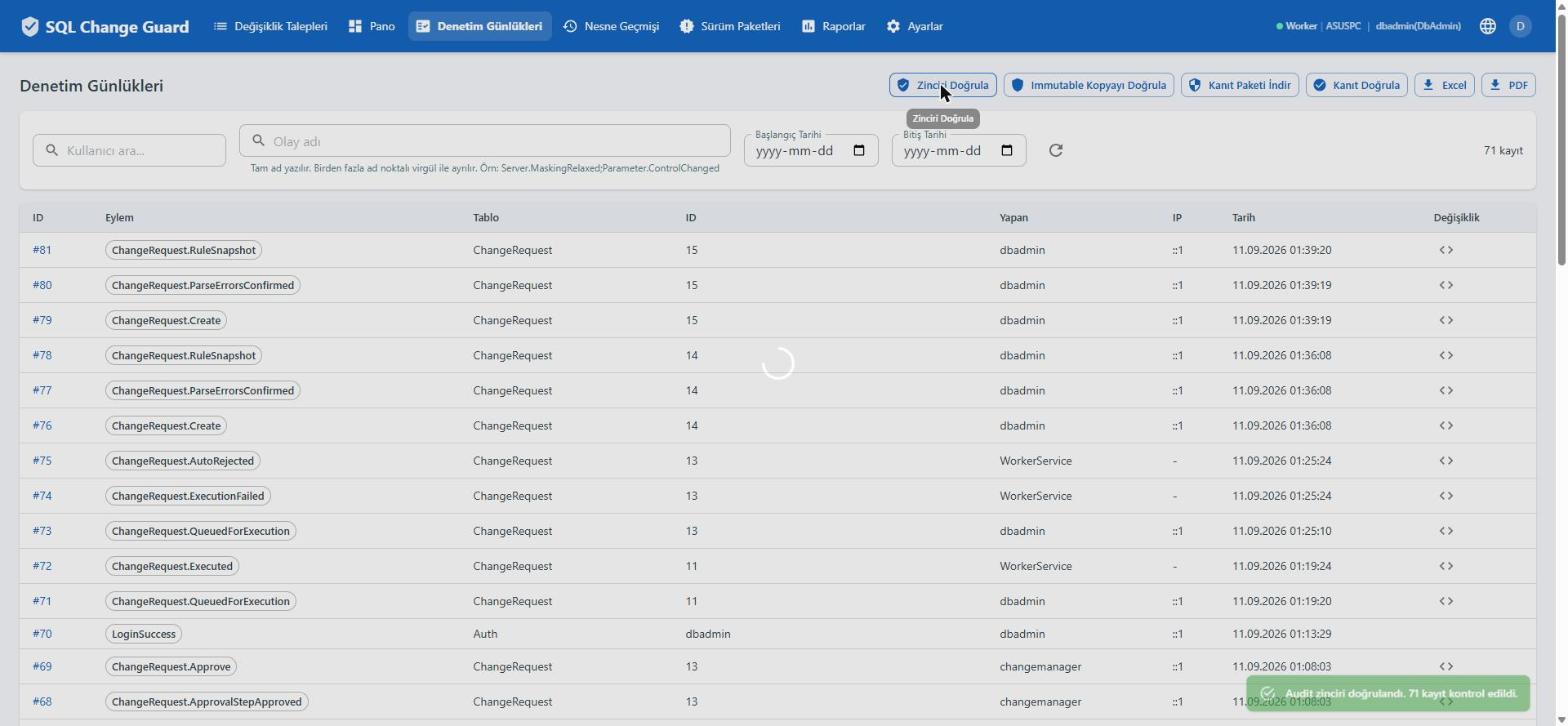The image size is (1568, 726).
Task: Click ChangeRequest.ExecutionFailed event chip
Action: pyautogui.click(x=188, y=496)
